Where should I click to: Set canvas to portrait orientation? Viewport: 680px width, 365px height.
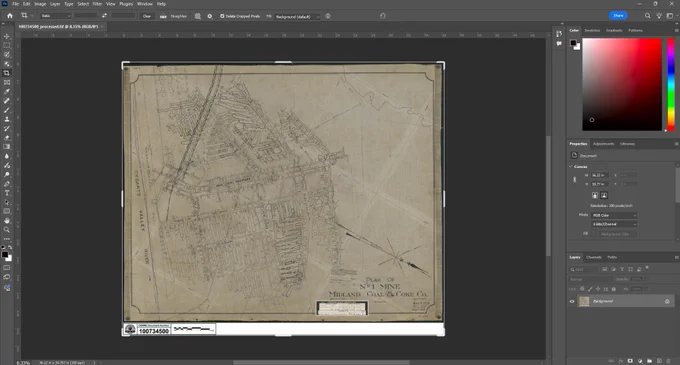pos(595,196)
